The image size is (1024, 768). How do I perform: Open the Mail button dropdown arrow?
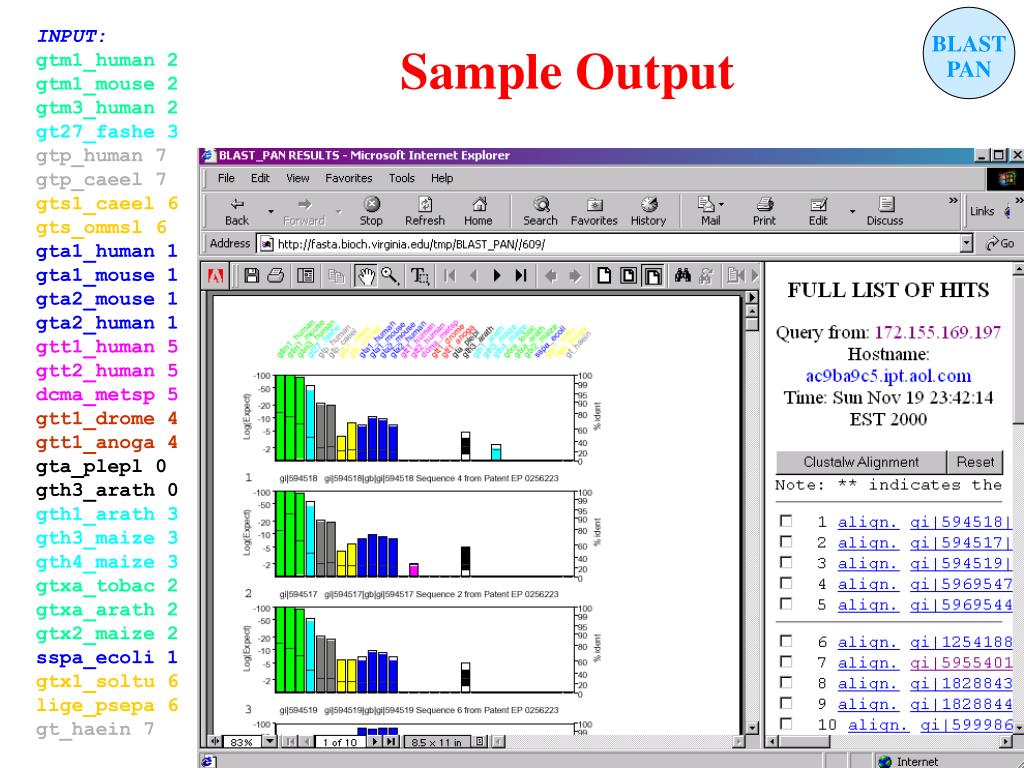[x=721, y=204]
